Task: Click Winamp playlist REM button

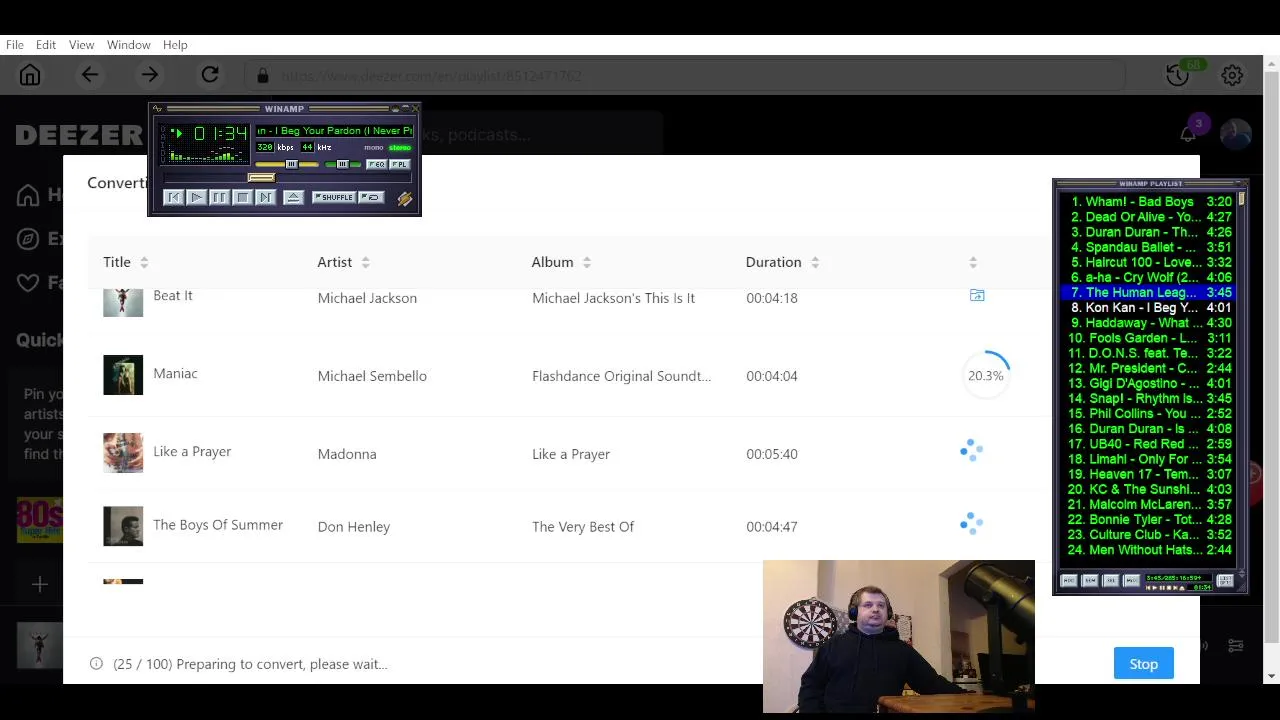Action: (x=1090, y=580)
